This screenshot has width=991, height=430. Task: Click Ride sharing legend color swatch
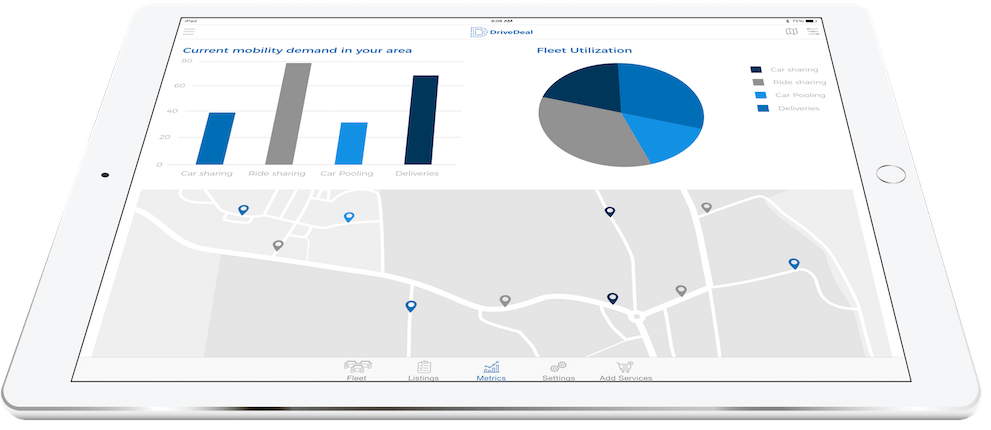[758, 82]
